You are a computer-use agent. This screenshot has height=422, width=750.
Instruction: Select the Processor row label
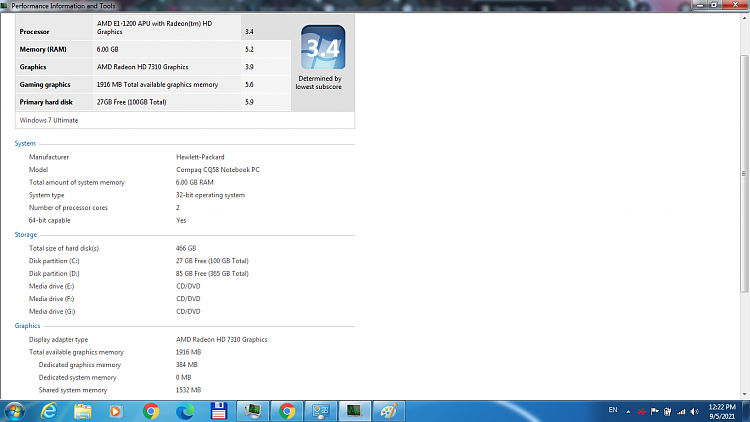point(34,32)
